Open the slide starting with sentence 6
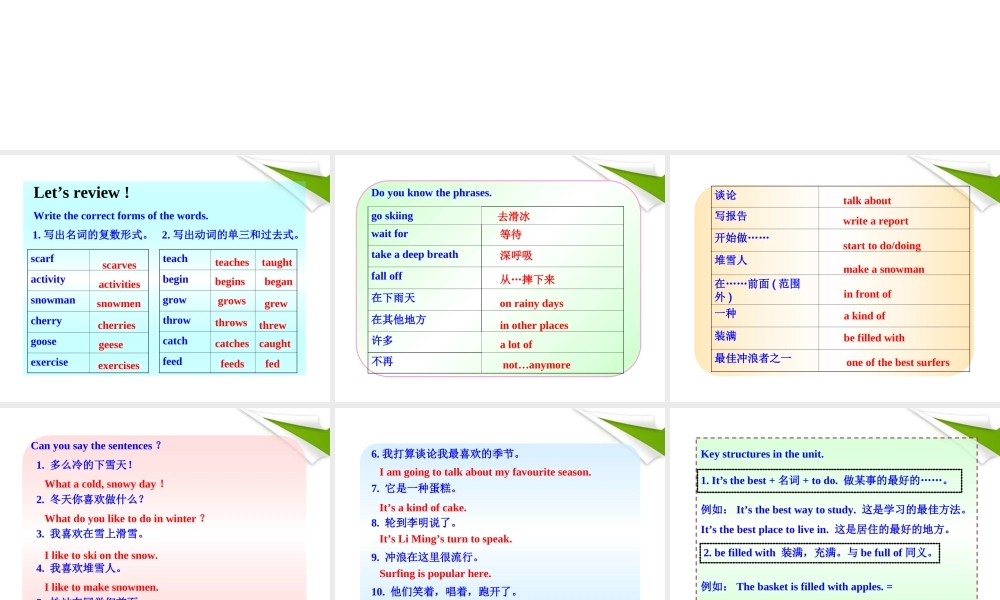This screenshot has height=600, width=1000. click(500, 504)
